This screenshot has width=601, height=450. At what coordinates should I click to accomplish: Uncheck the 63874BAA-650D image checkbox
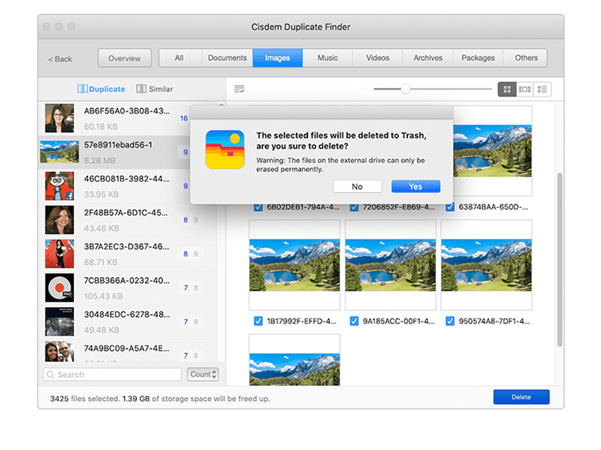pyautogui.click(x=450, y=207)
